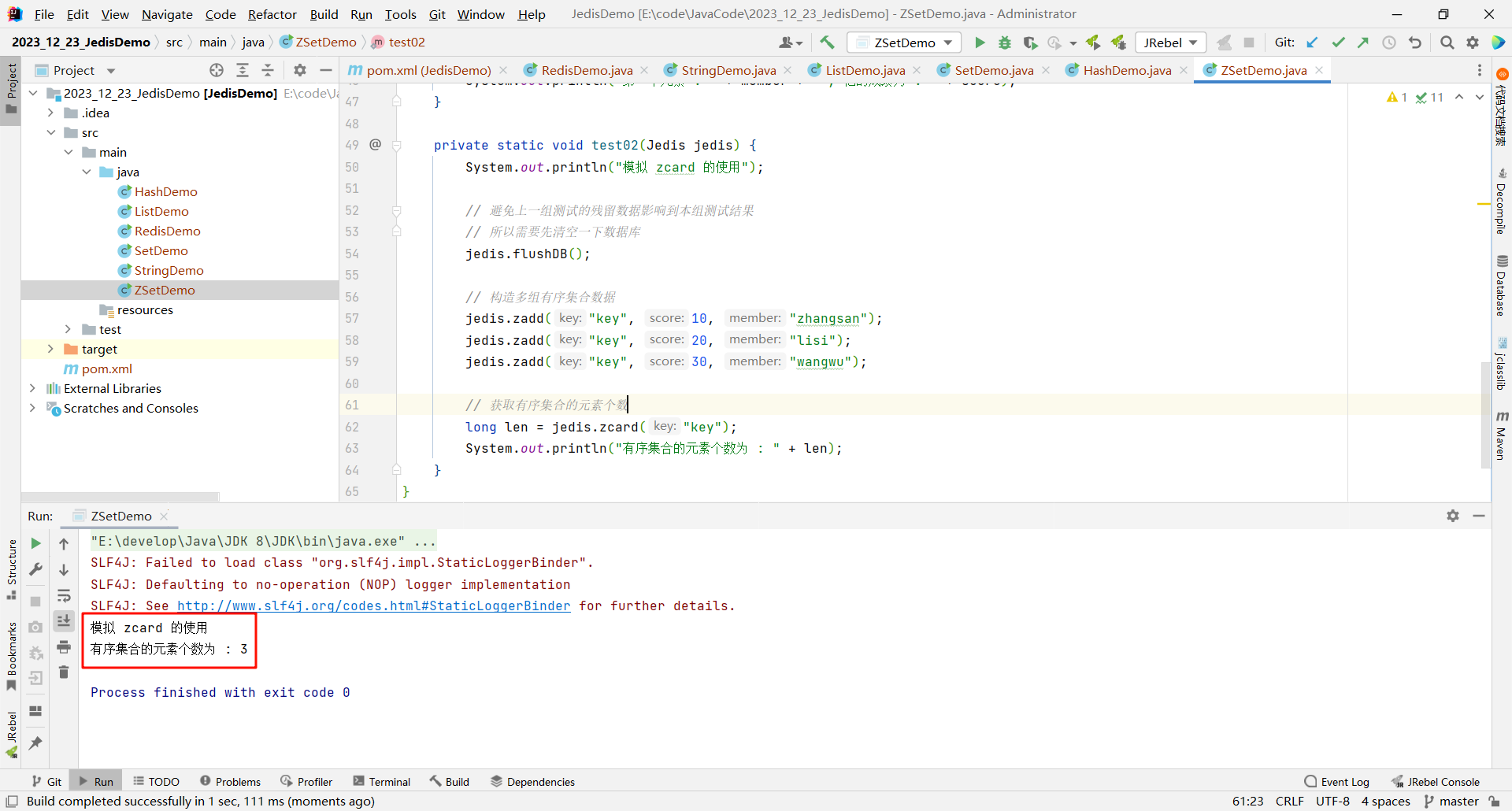Open slf4j StaticLoggerBinder link in console

coord(373,605)
